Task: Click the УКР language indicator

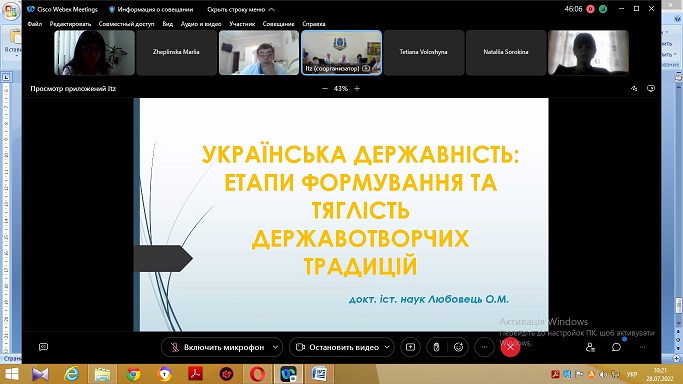Action: coord(631,374)
